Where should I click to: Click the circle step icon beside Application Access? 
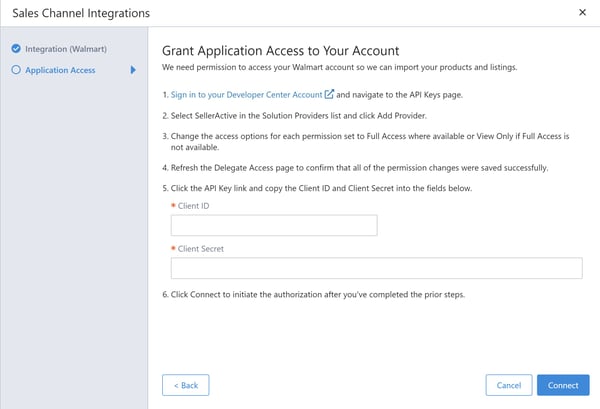tap(16, 70)
